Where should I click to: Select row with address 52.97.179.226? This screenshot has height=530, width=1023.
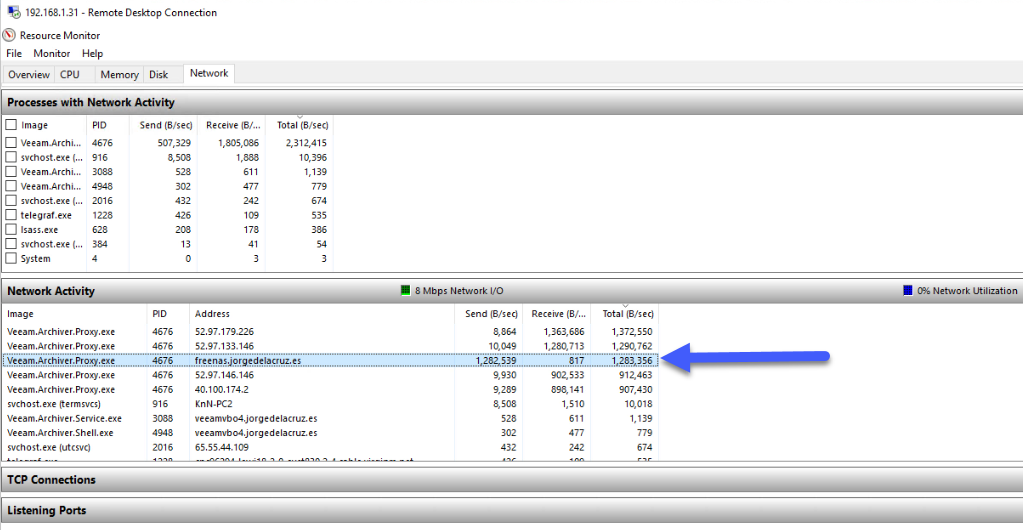coord(331,332)
